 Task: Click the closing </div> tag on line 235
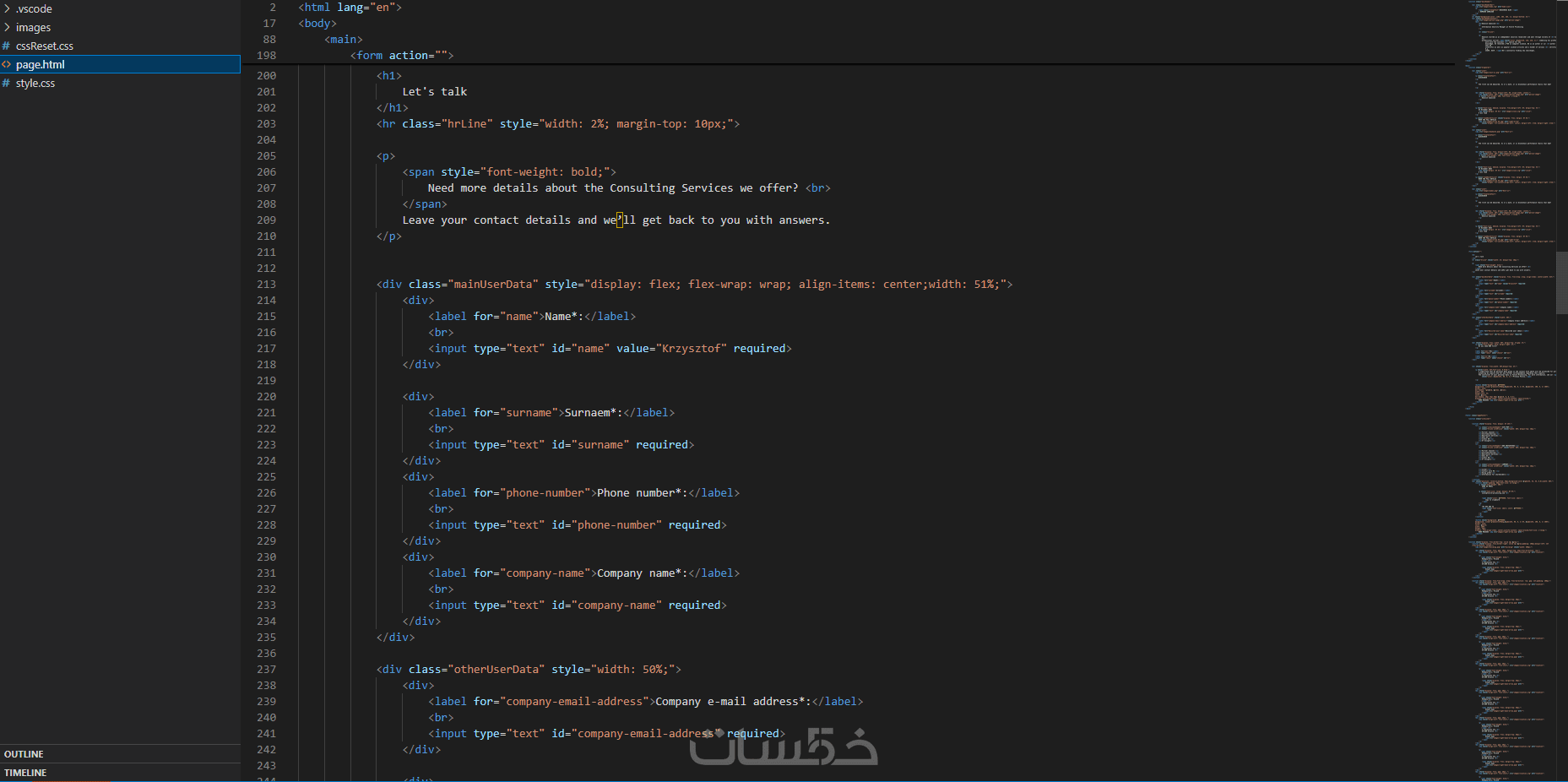tap(396, 638)
